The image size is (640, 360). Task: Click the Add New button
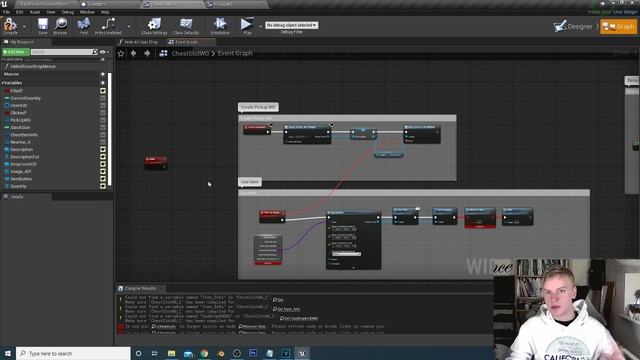click(16, 52)
